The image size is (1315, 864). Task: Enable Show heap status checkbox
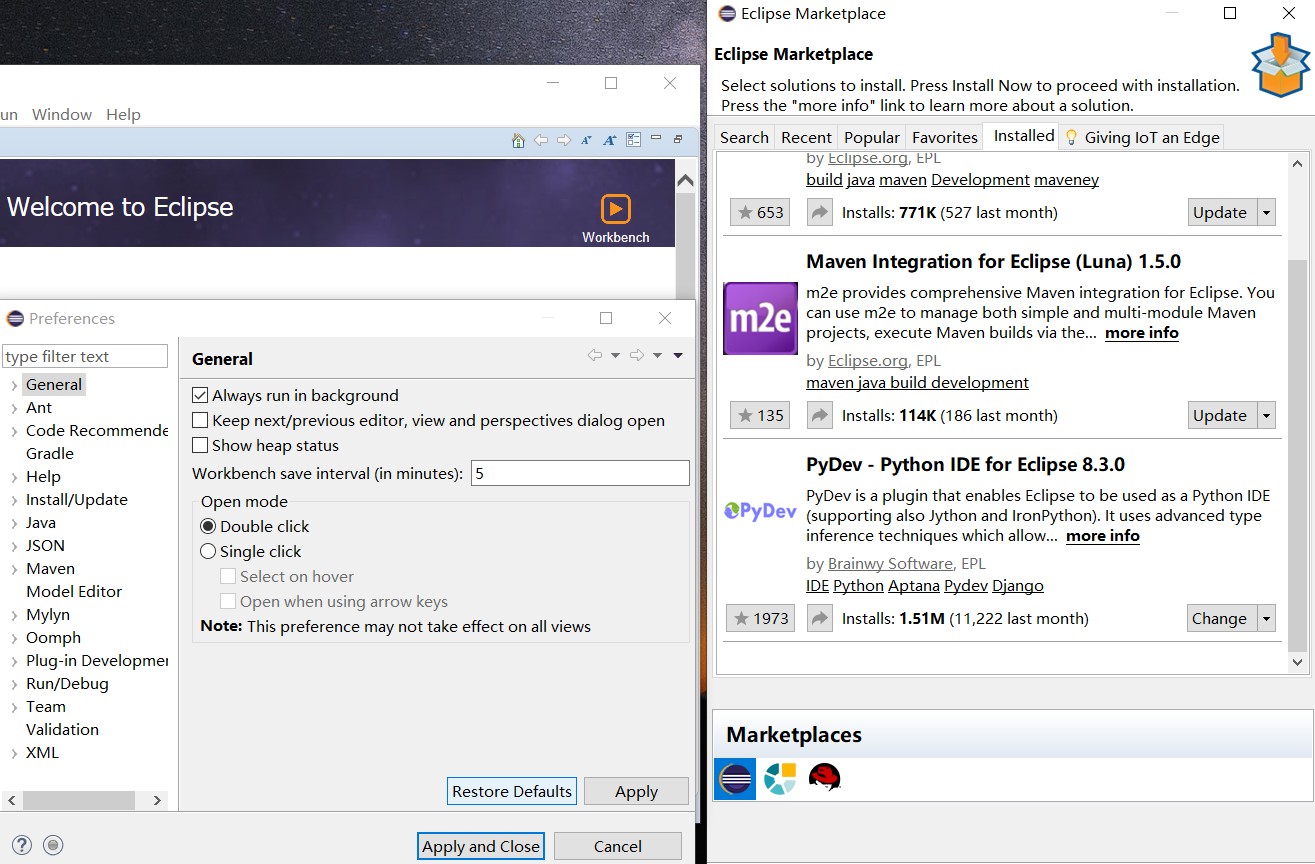[200, 446]
